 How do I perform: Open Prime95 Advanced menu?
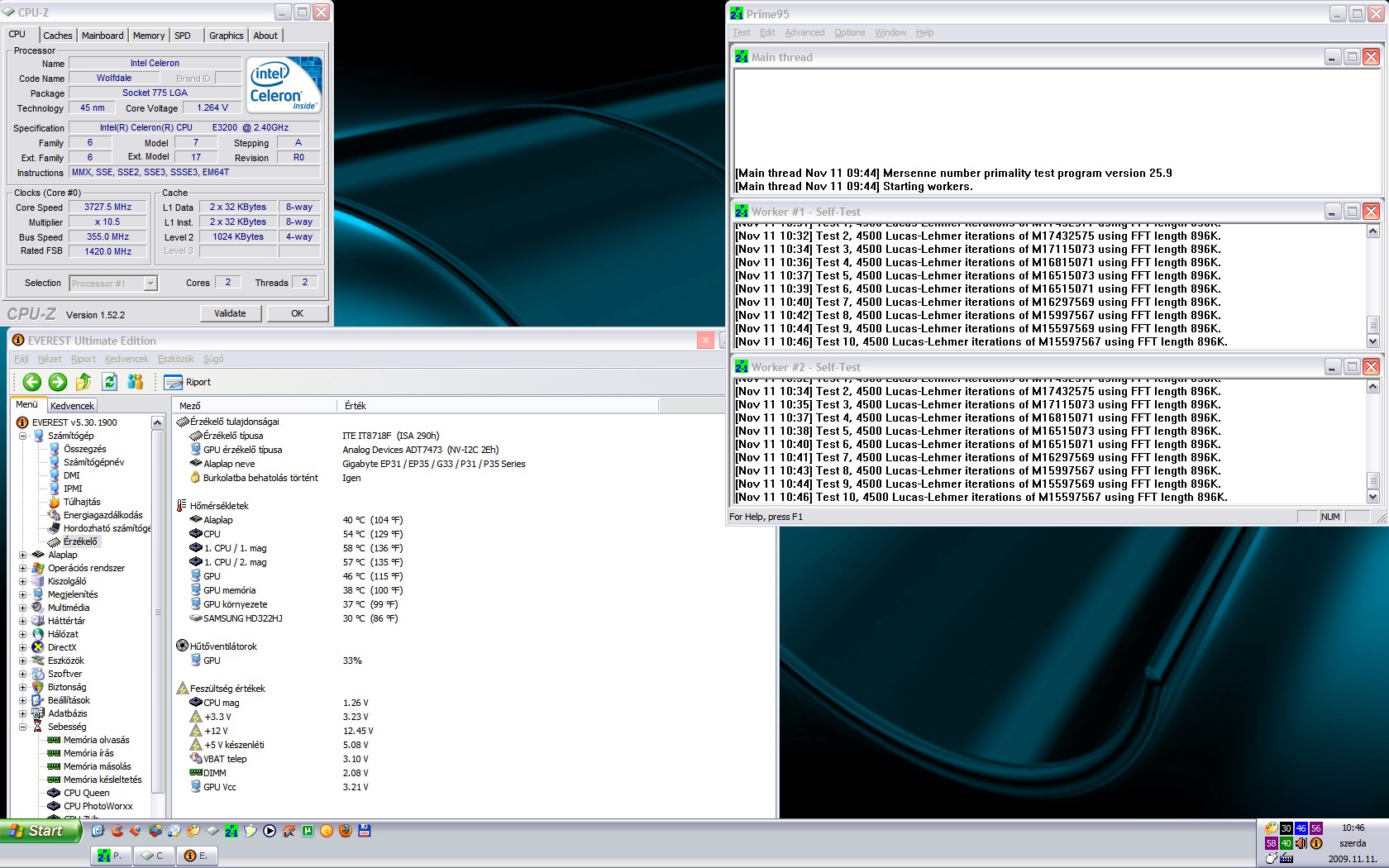click(x=804, y=32)
